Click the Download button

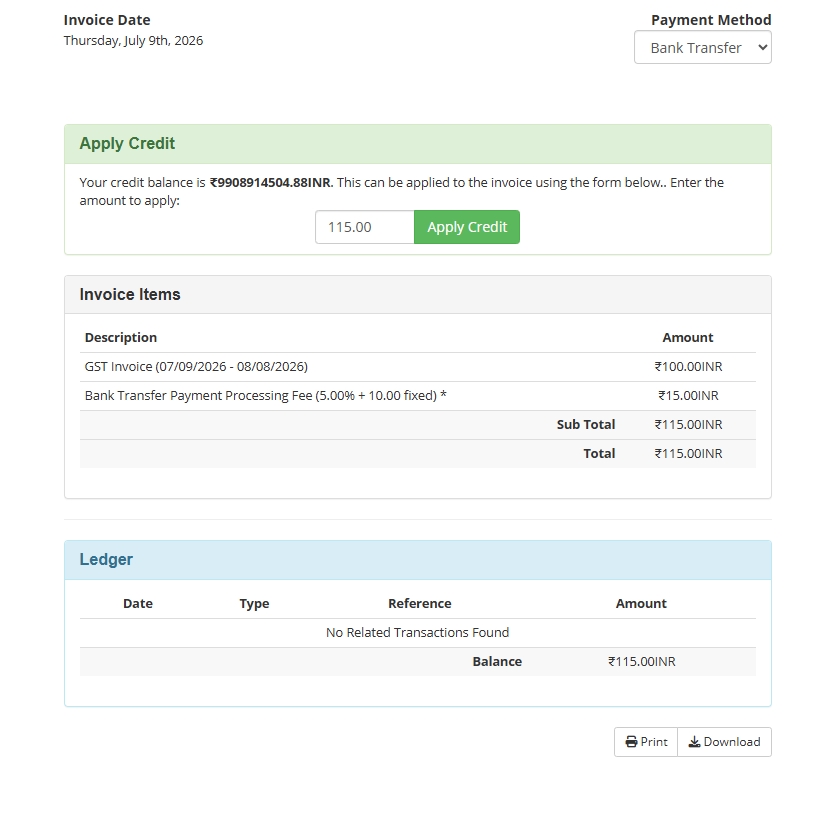point(725,742)
